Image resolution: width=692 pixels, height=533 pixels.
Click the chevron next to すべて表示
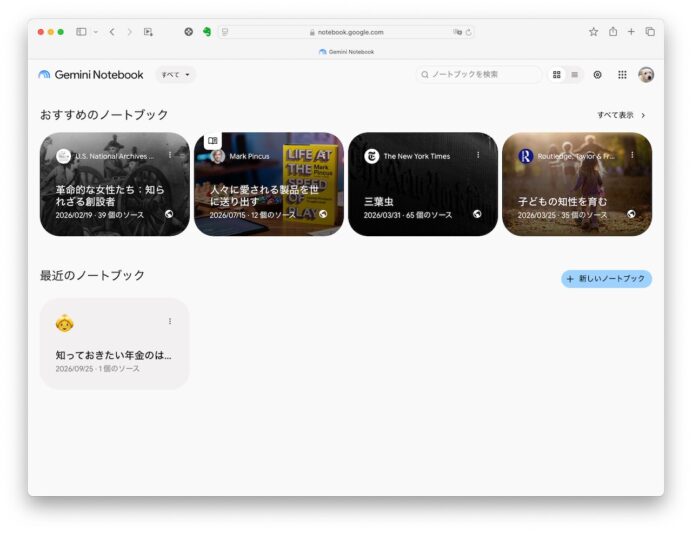[x=643, y=115]
